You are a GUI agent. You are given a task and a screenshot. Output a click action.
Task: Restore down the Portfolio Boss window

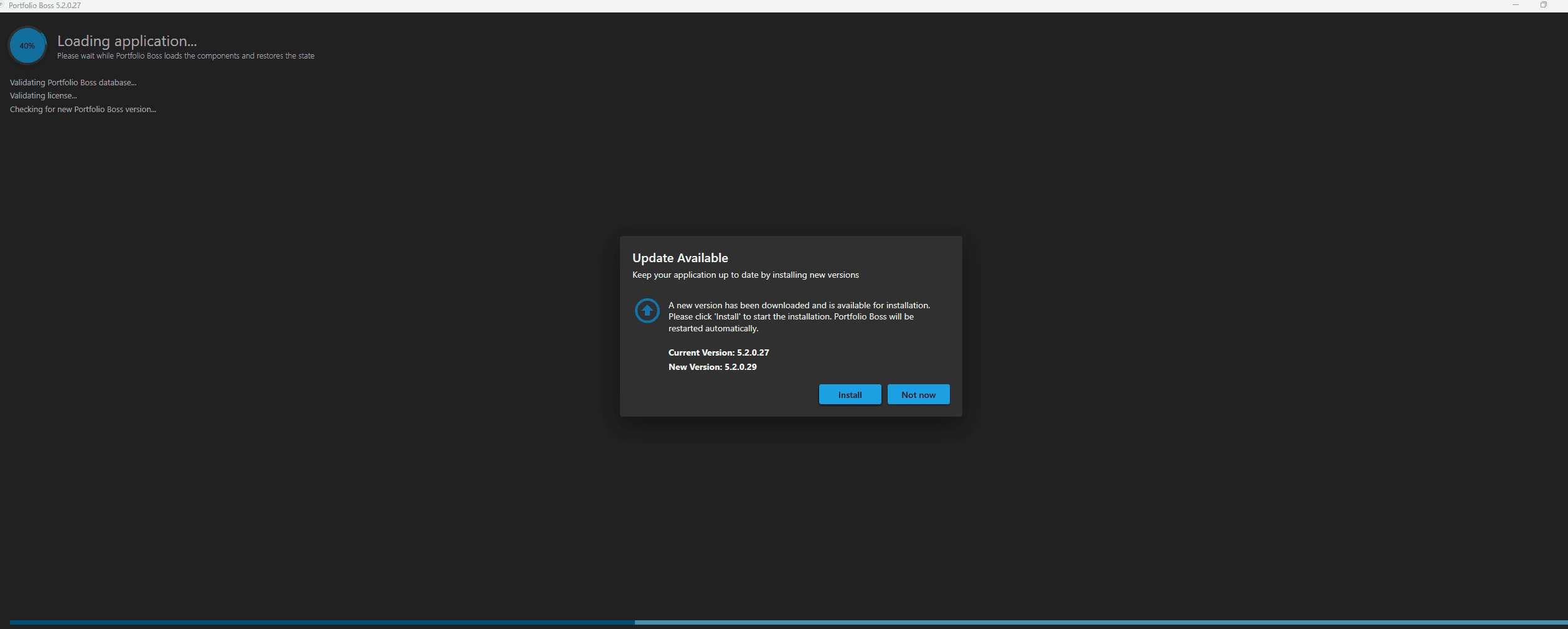[1543, 5]
